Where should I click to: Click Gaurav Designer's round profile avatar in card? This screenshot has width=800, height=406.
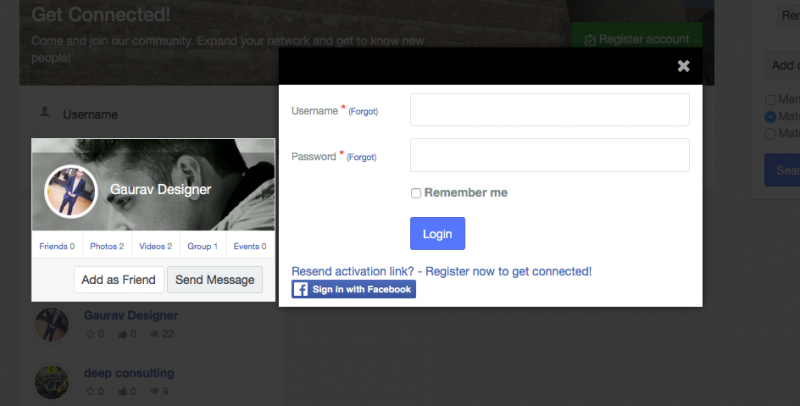tap(71, 191)
